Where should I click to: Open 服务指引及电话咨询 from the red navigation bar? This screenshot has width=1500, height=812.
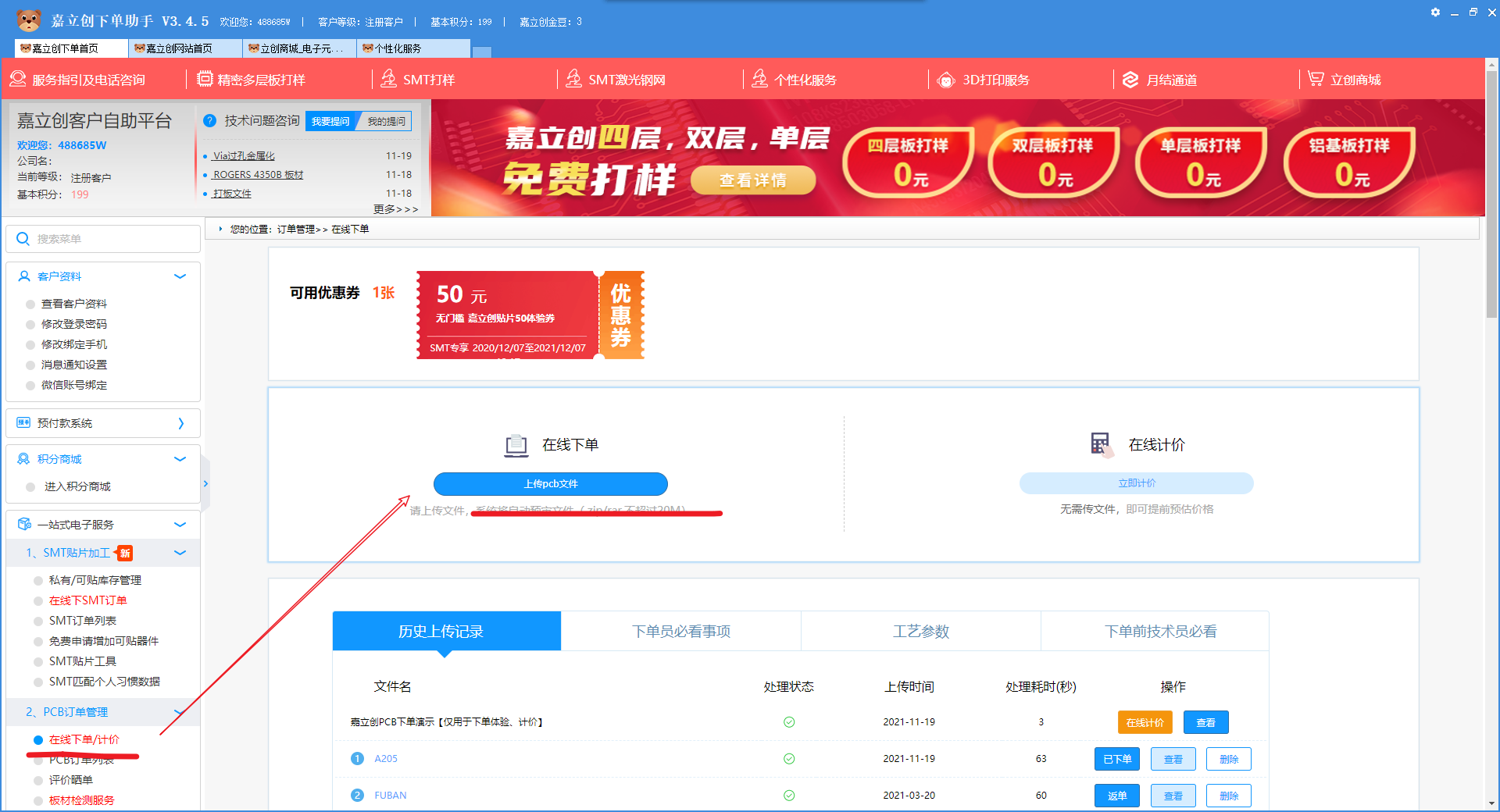pyautogui.click(x=77, y=80)
